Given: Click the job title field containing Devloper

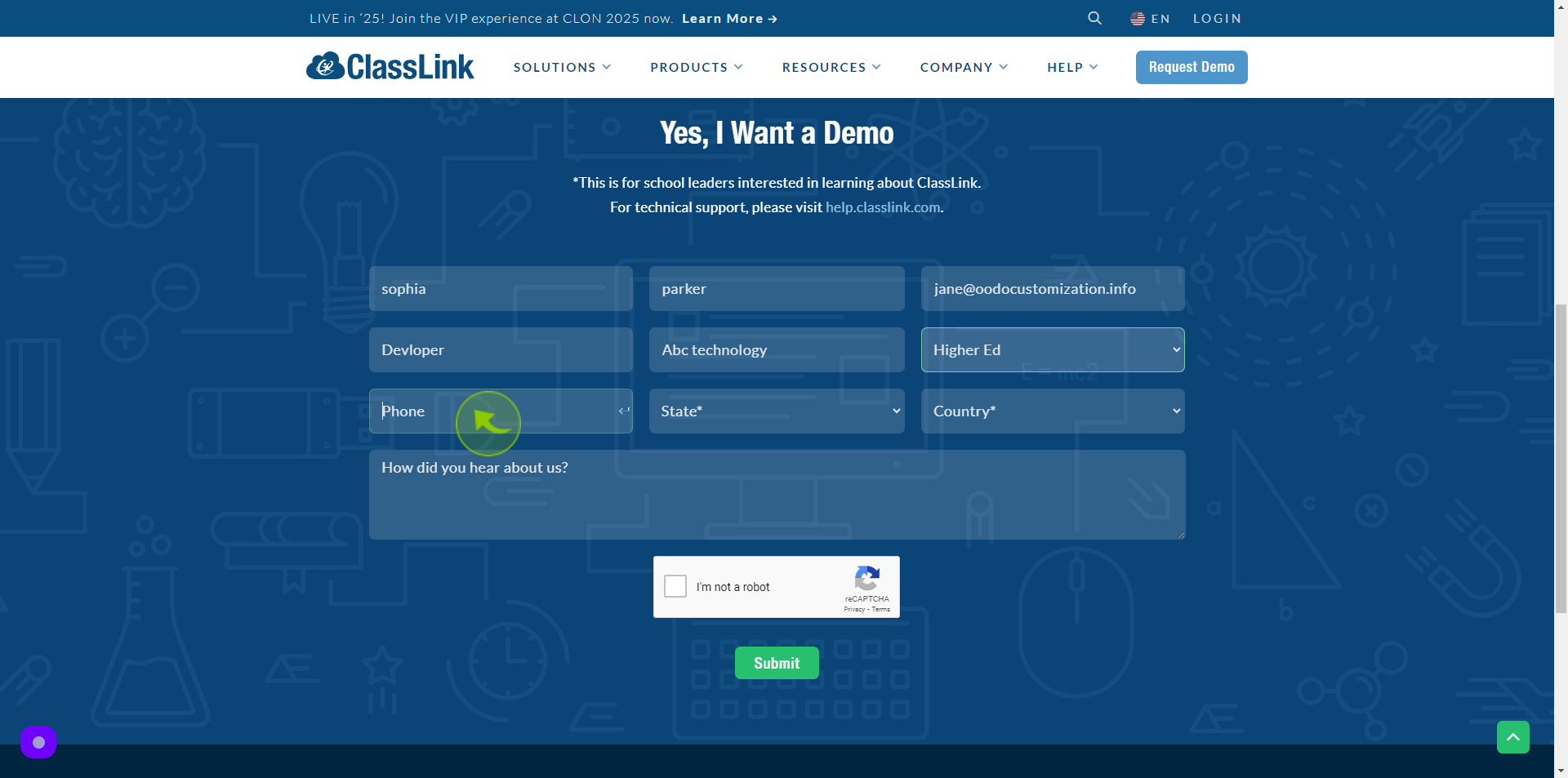Looking at the screenshot, I should (x=501, y=349).
